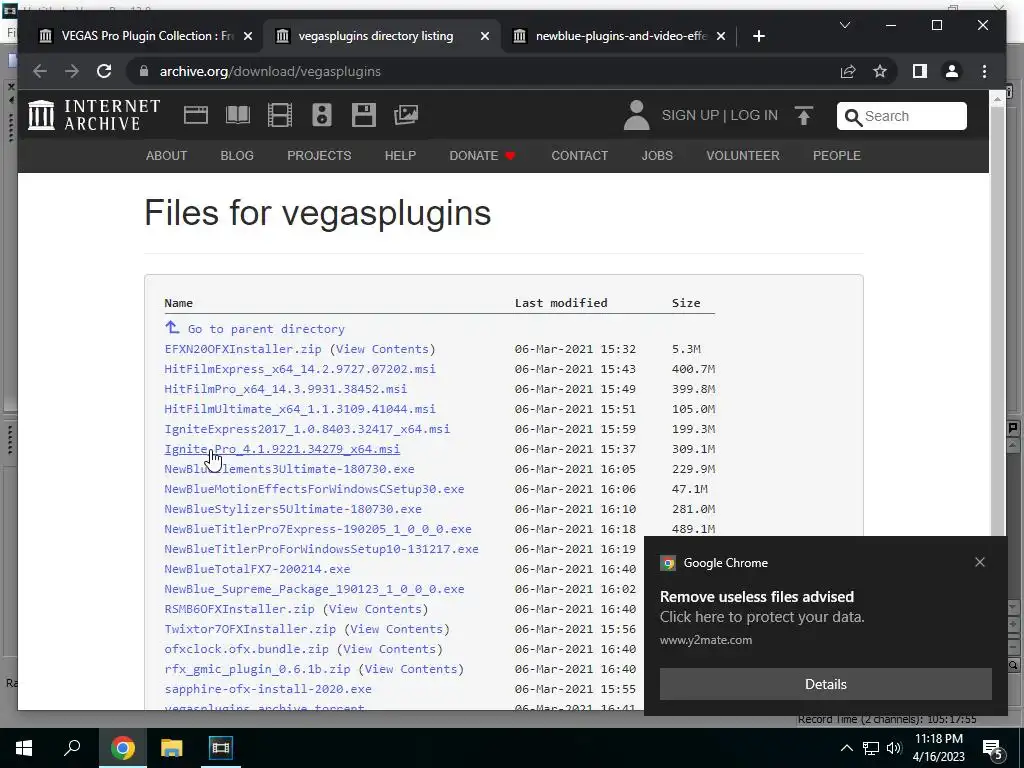Open Windows Start menu
This screenshot has width=1024, height=768.
[24, 748]
